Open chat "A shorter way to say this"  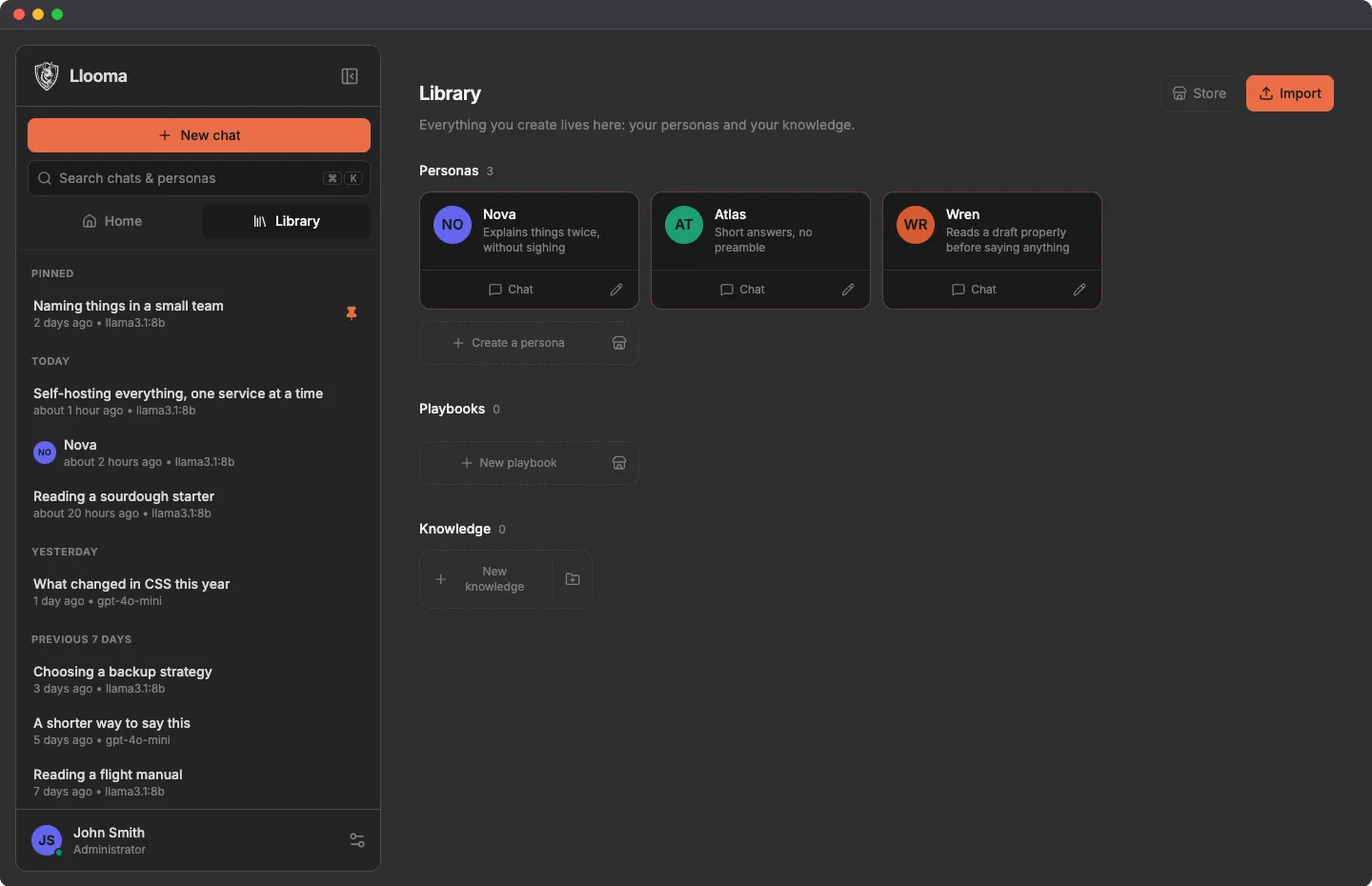[x=198, y=731]
